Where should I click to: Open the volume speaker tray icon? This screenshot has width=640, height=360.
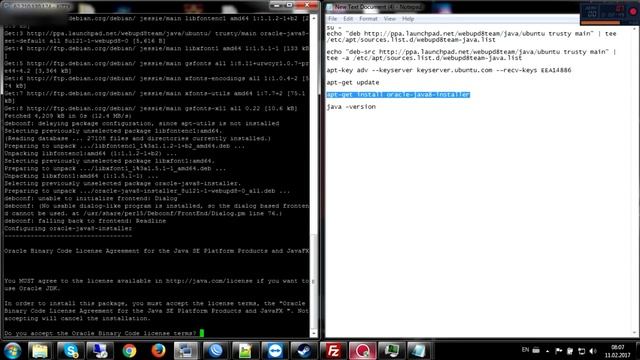(x=593, y=351)
